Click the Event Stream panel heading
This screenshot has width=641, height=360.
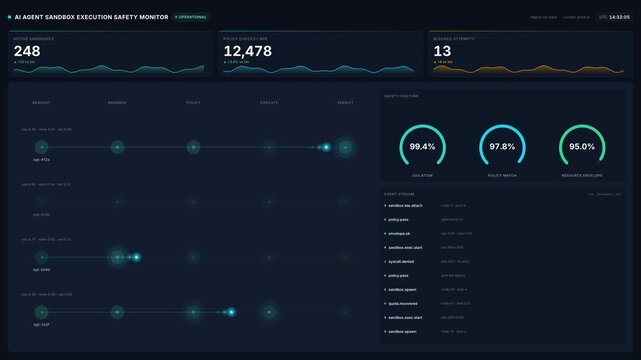pos(399,194)
